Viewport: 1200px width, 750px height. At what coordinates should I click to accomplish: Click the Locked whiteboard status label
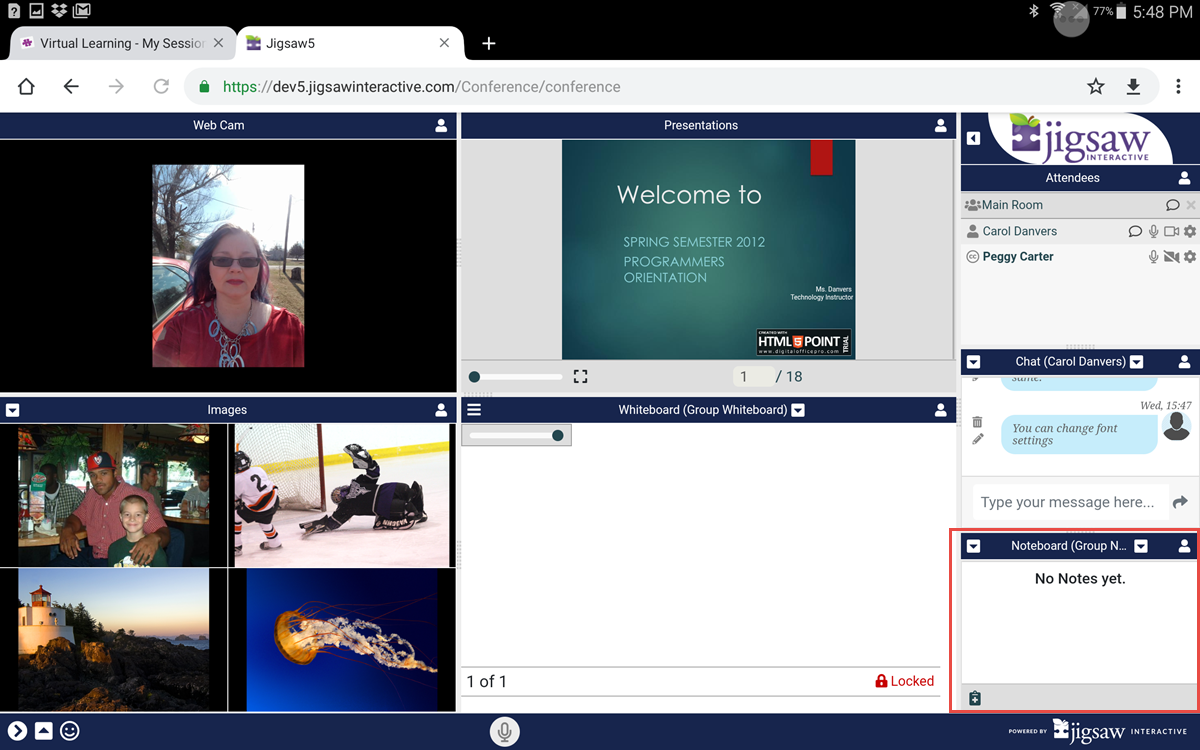(904, 681)
